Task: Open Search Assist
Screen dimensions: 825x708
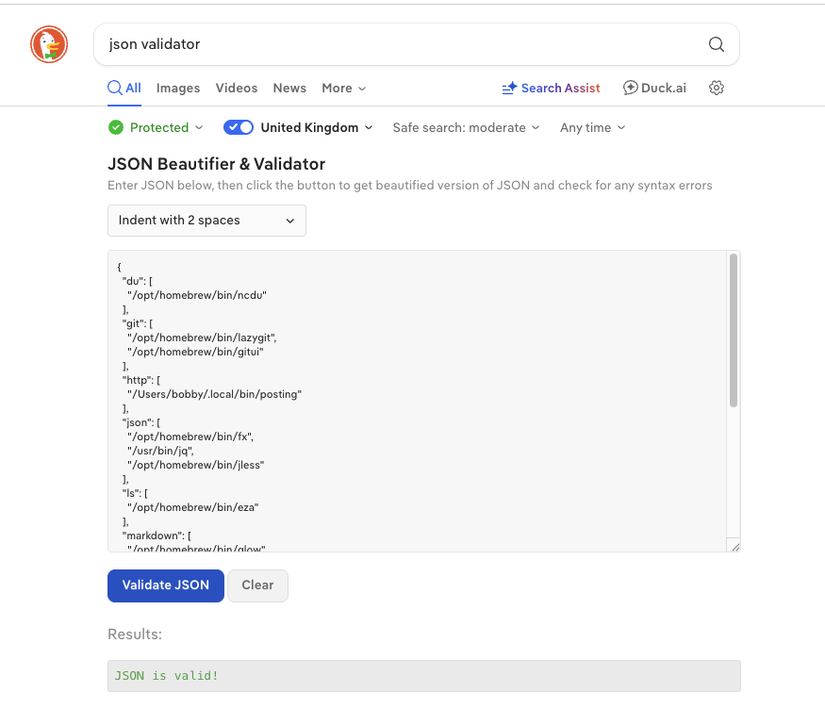Action: (550, 88)
